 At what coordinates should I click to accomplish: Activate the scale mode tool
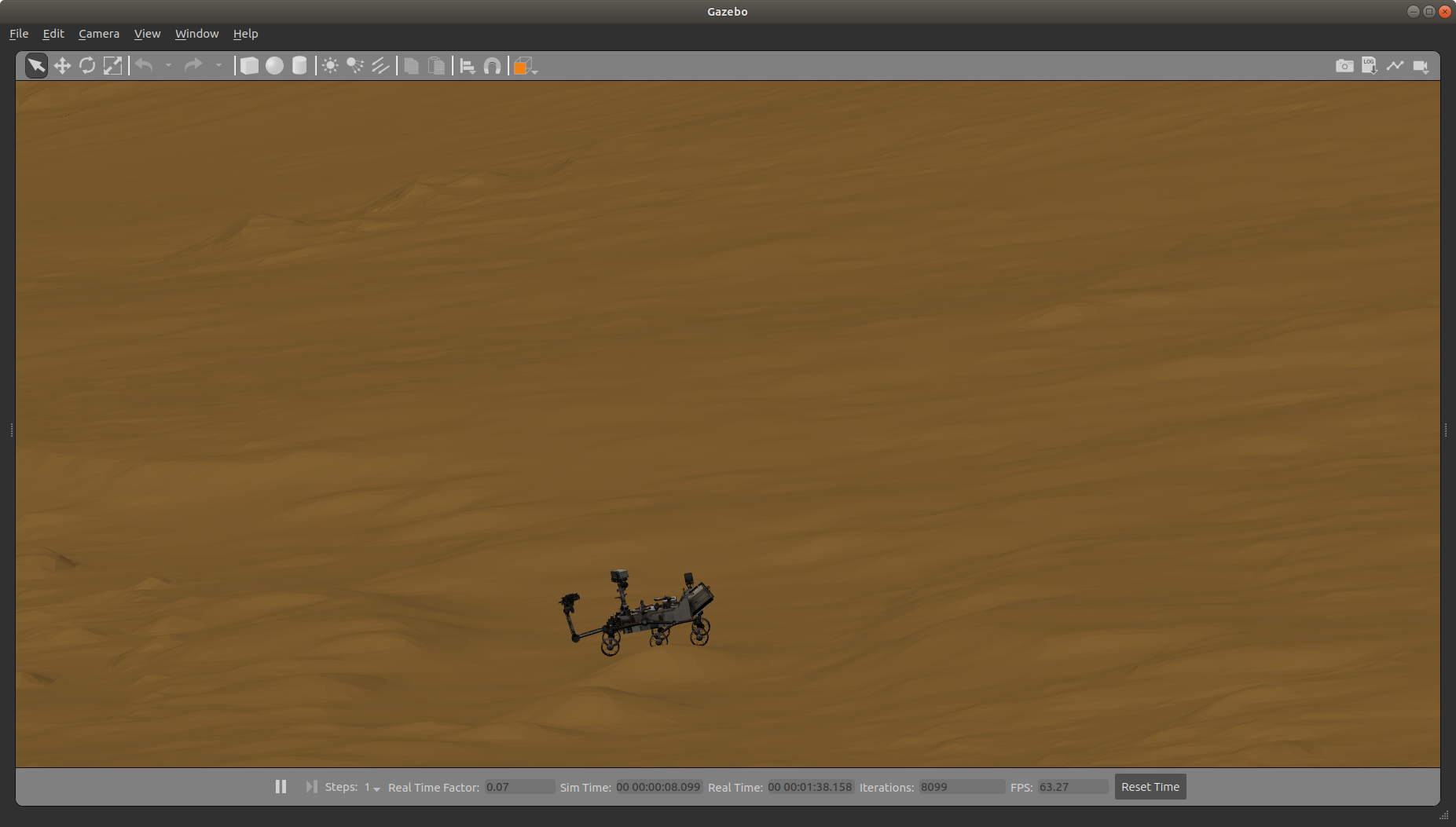[112, 66]
